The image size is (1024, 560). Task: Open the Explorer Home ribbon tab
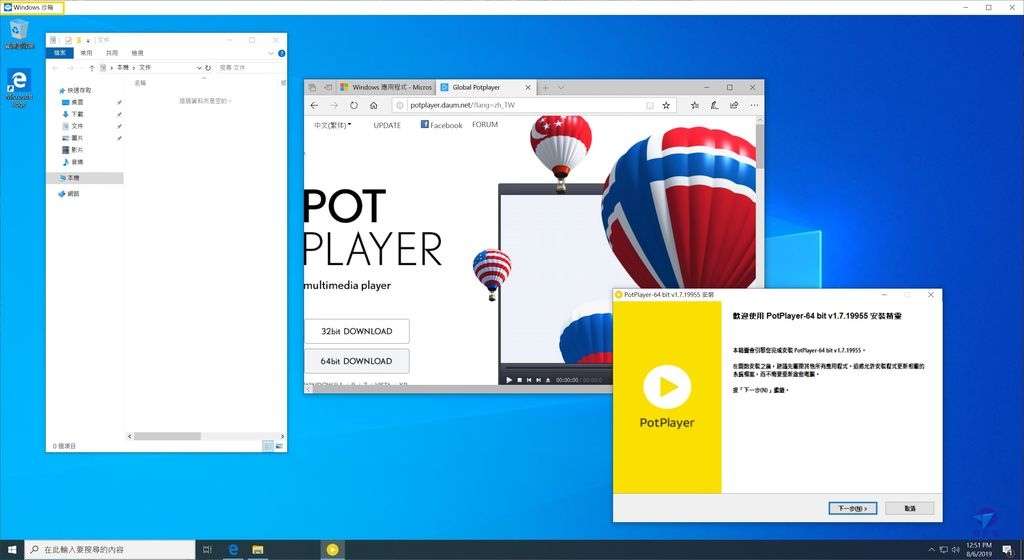click(x=86, y=53)
